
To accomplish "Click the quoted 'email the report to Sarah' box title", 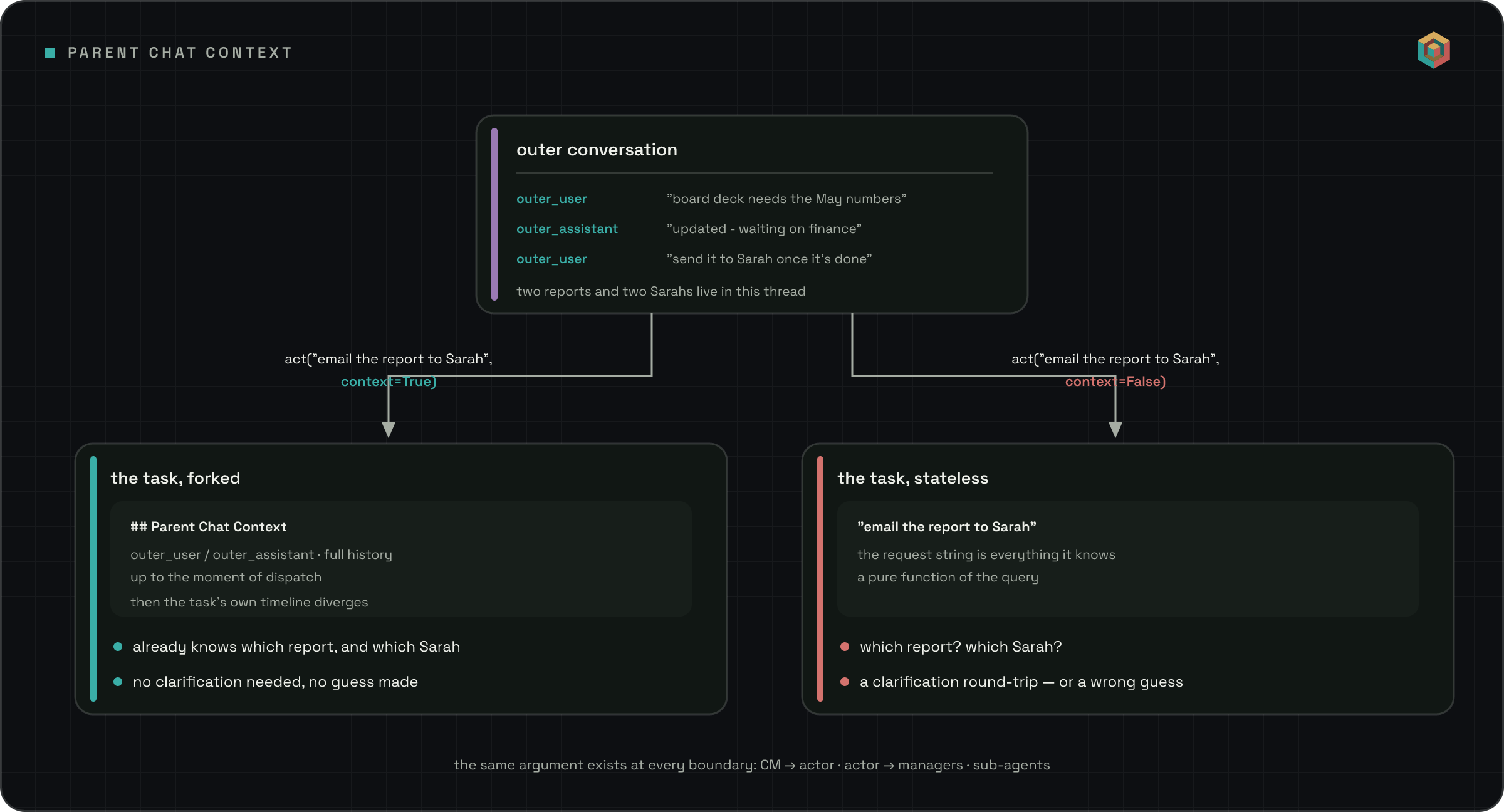I will point(947,527).
